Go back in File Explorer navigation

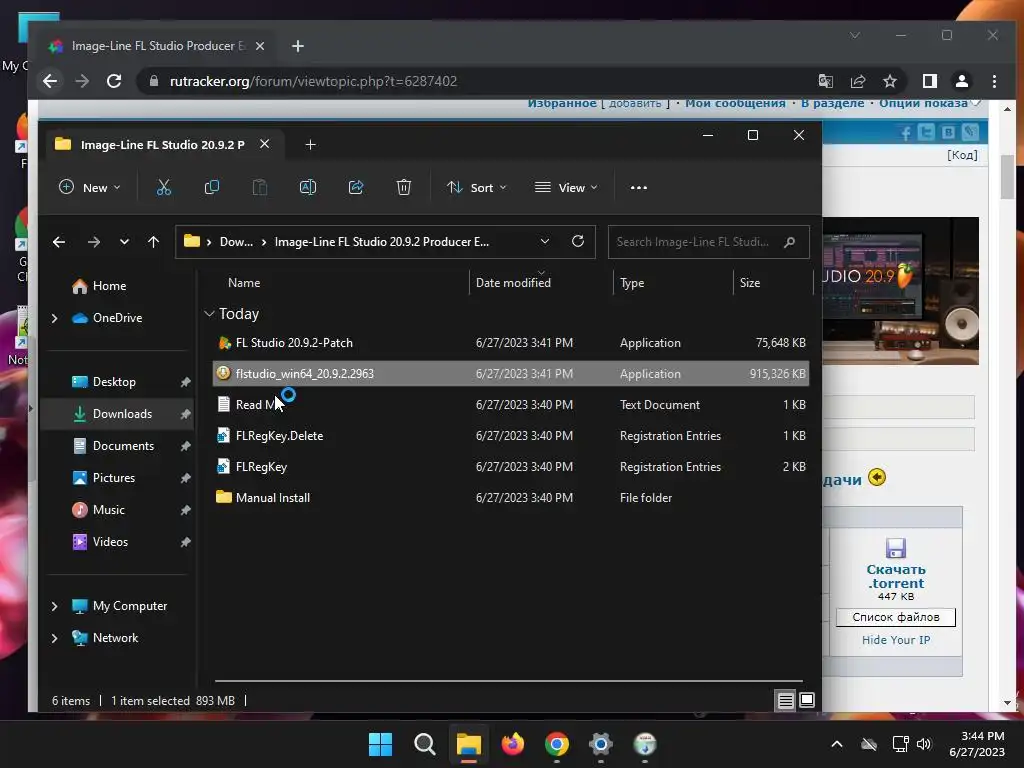[x=59, y=242]
